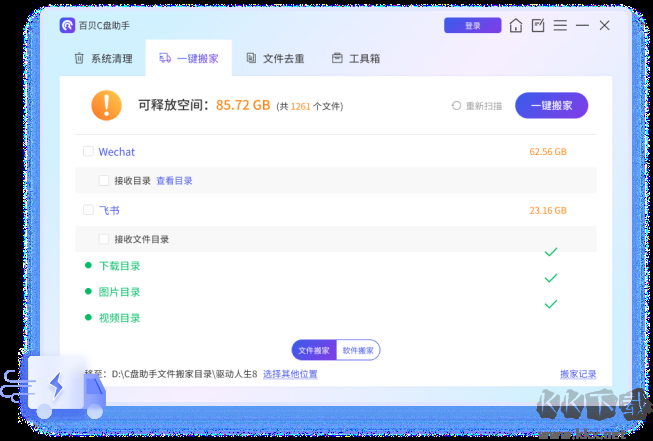Screen dimensions: 653x441
Task: Open the feedback note icon
Action: [538, 25]
